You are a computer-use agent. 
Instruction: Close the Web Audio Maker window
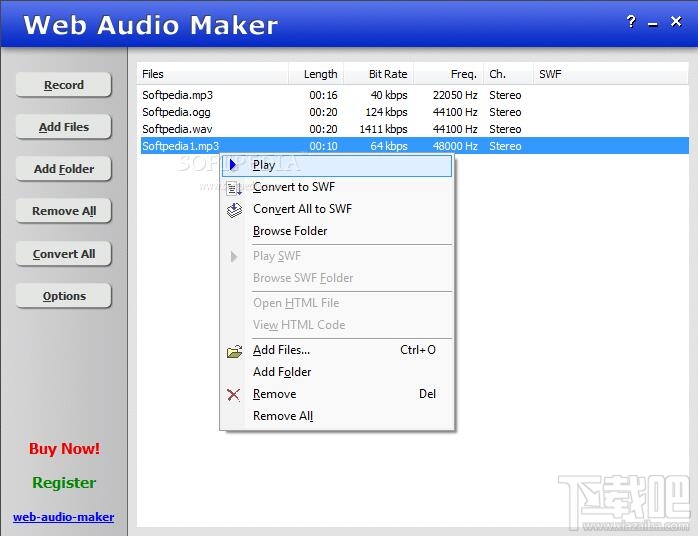(676, 21)
